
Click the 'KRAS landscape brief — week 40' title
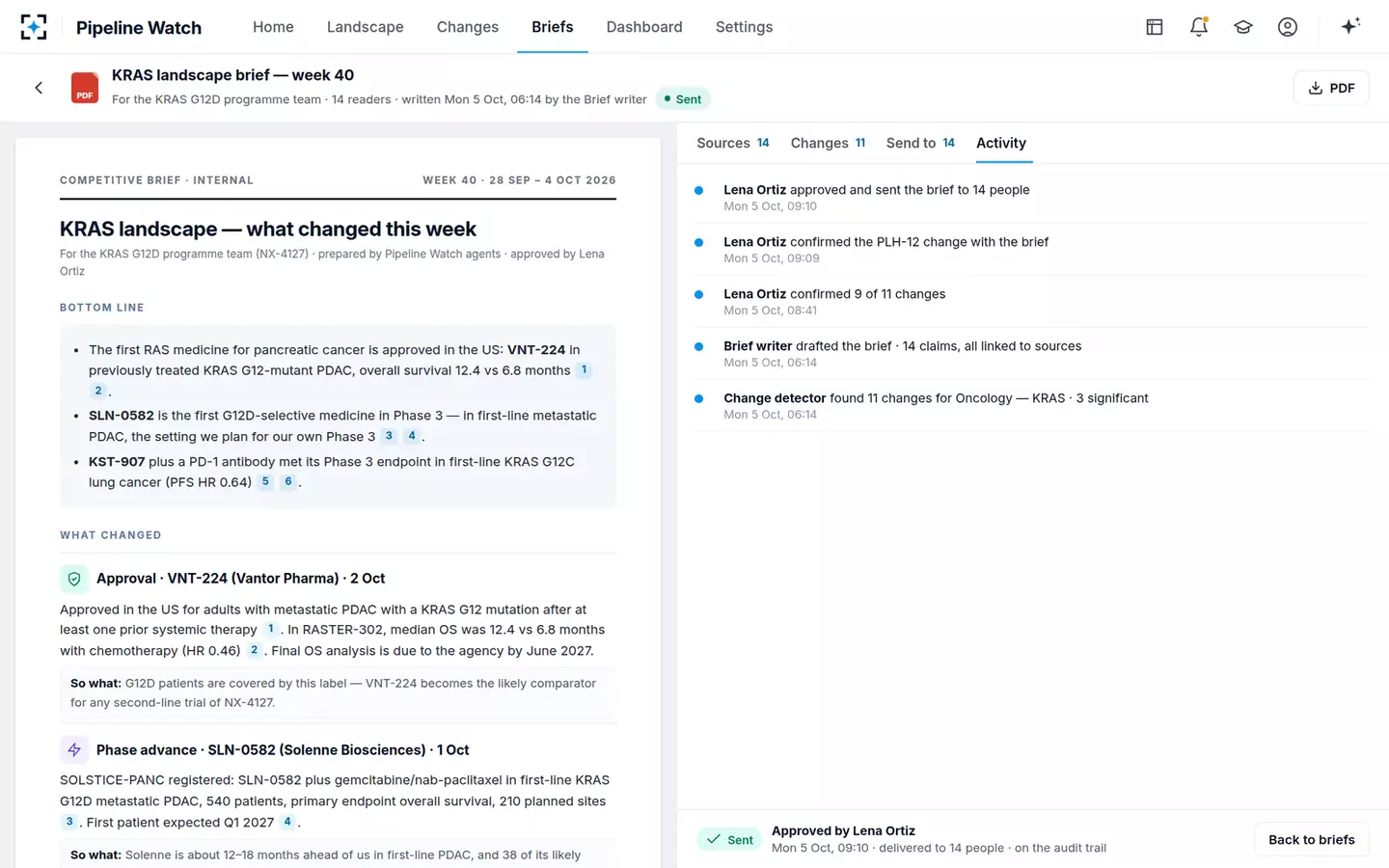click(232, 75)
